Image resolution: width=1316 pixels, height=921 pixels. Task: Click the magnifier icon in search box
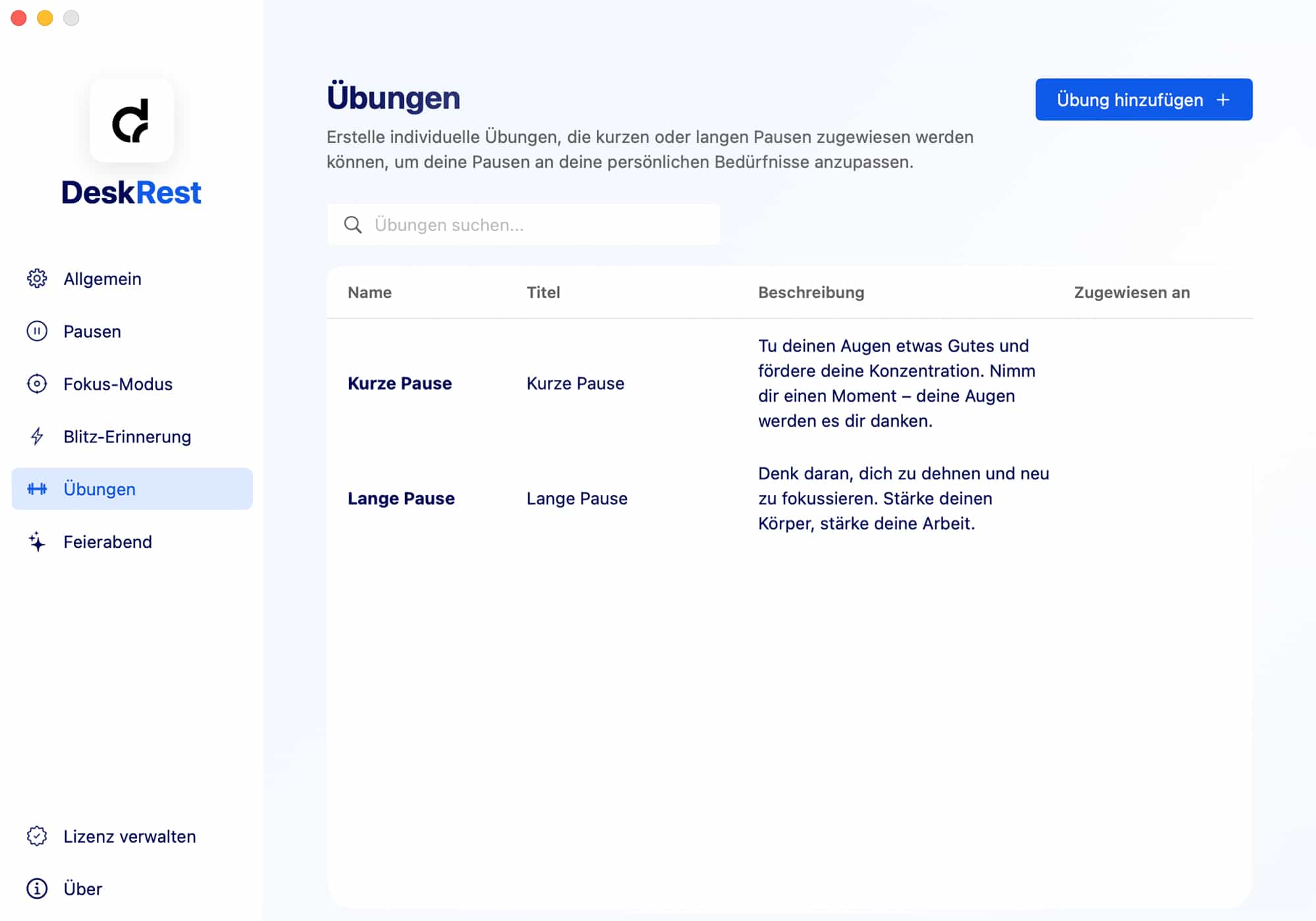353,225
